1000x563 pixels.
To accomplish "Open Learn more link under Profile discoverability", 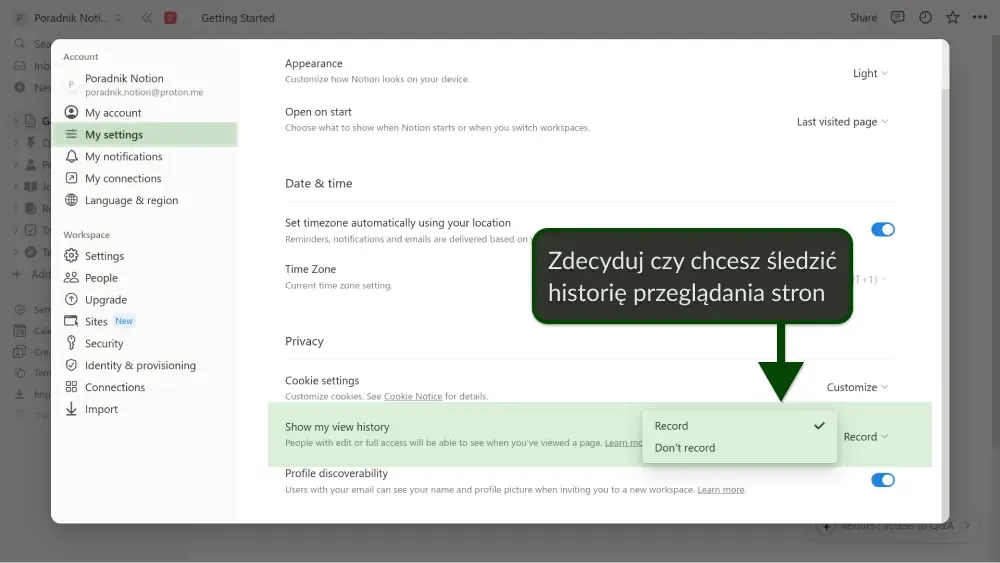I will pos(721,490).
